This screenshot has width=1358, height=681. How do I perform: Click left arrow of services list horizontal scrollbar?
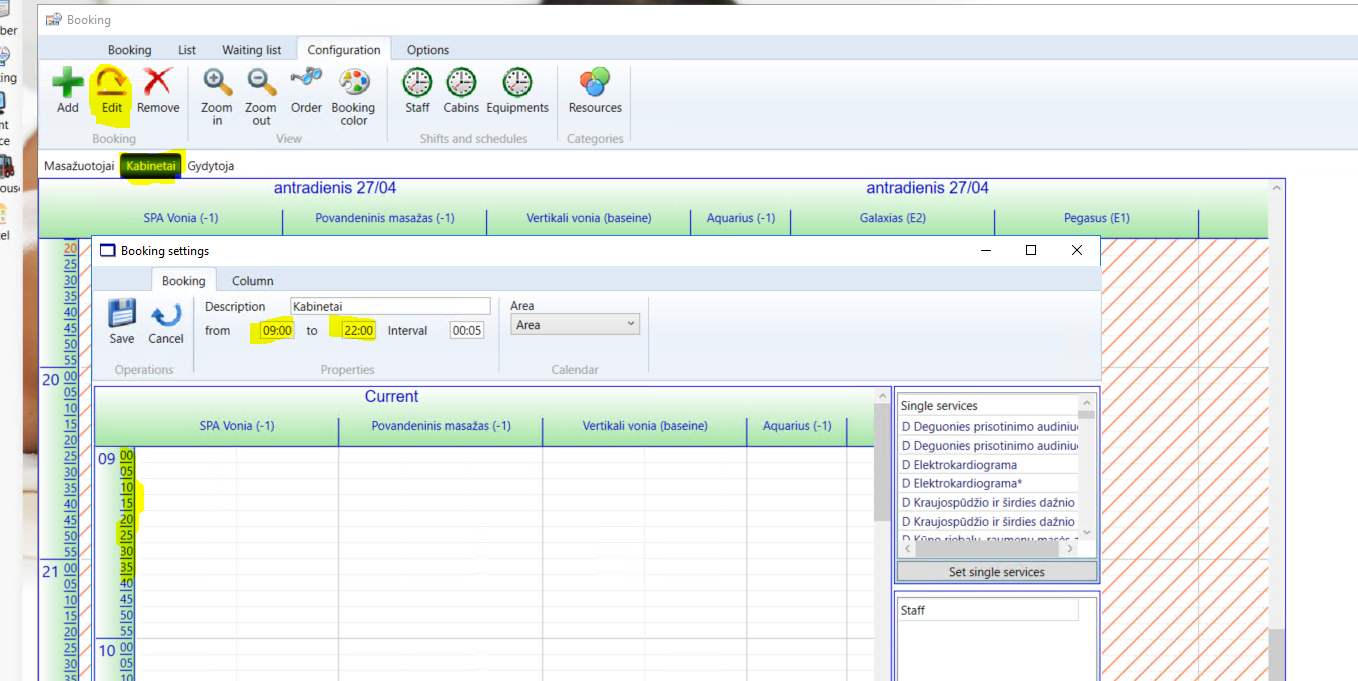tap(909, 549)
